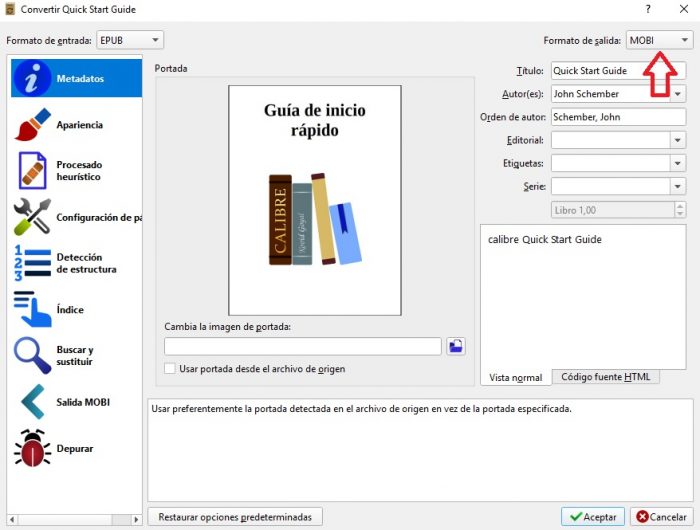Open the Depurar bug icon
Screen dimensions: 700x530
pyautogui.click(x=32, y=448)
